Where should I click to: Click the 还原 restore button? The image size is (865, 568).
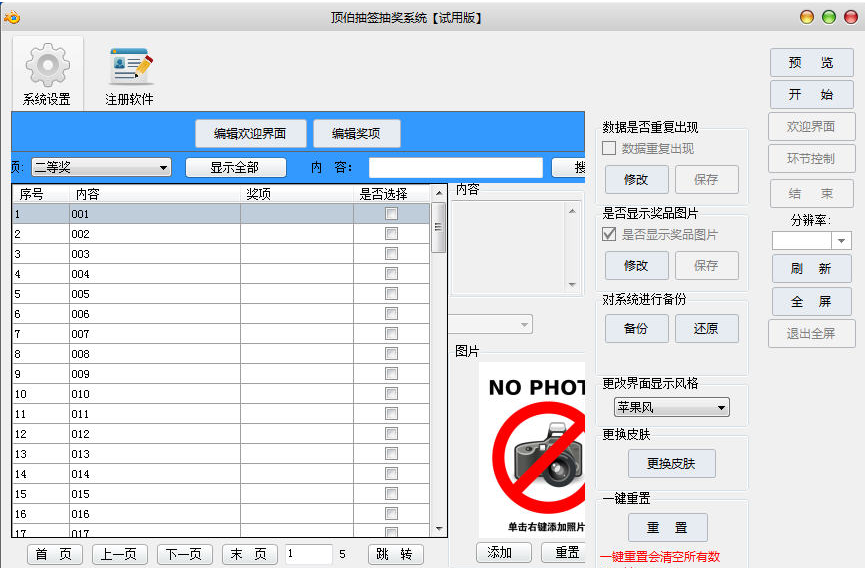click(707, 329)
